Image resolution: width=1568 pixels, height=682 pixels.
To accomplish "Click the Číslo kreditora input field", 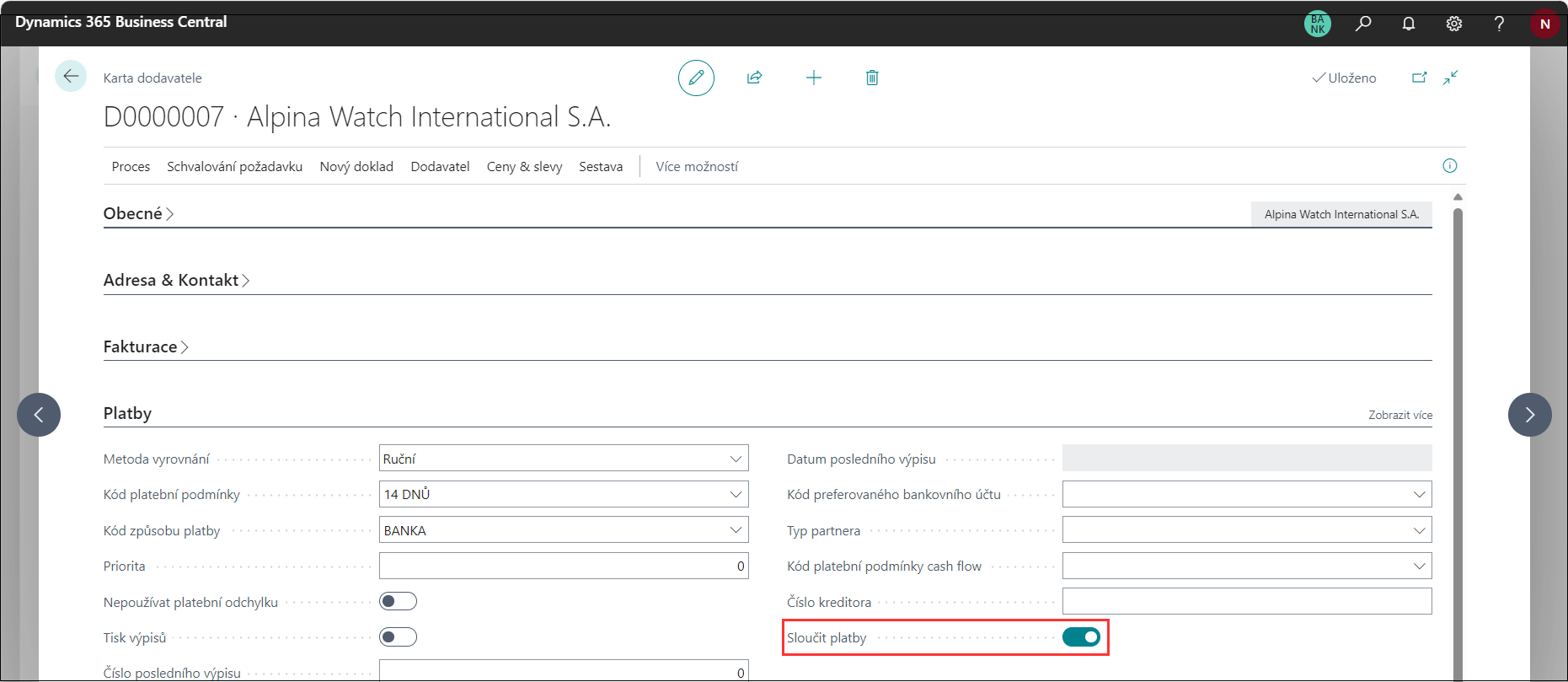I will point(1247,601).
